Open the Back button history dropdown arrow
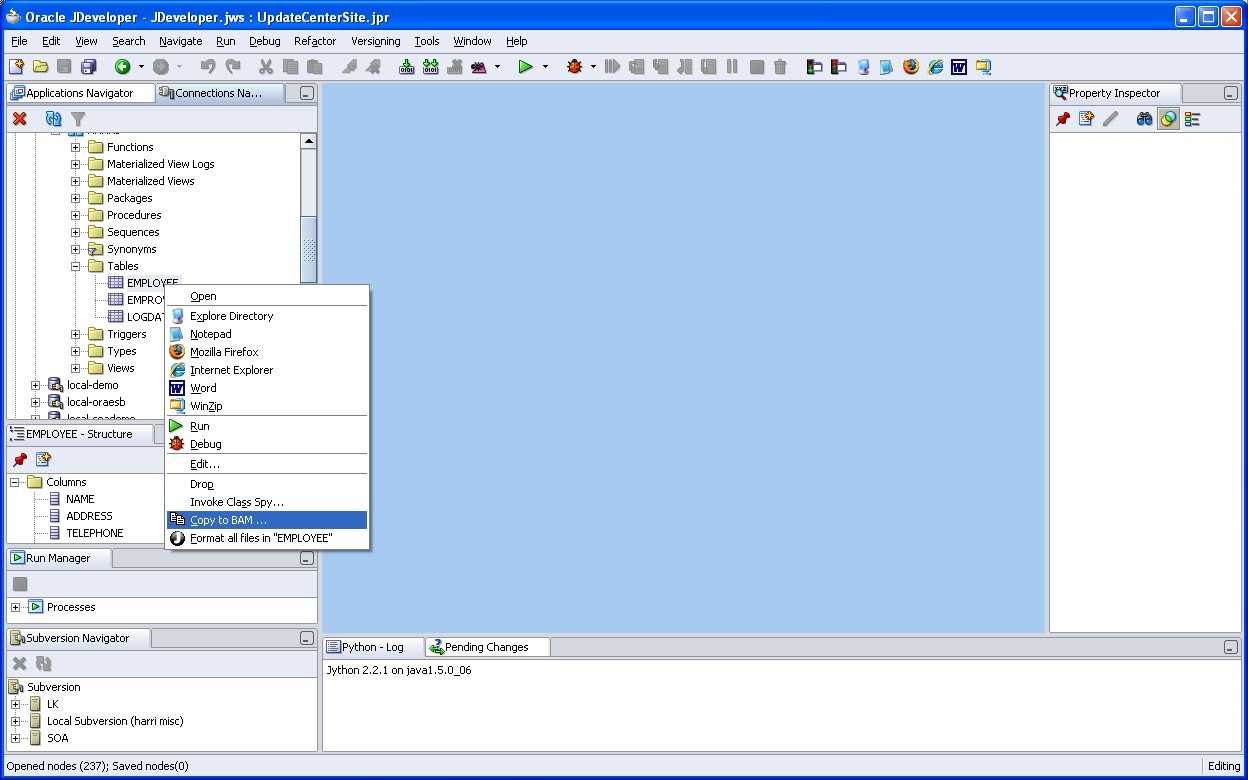The height and width of the screenshot is (780, 1248). (141, 67)
